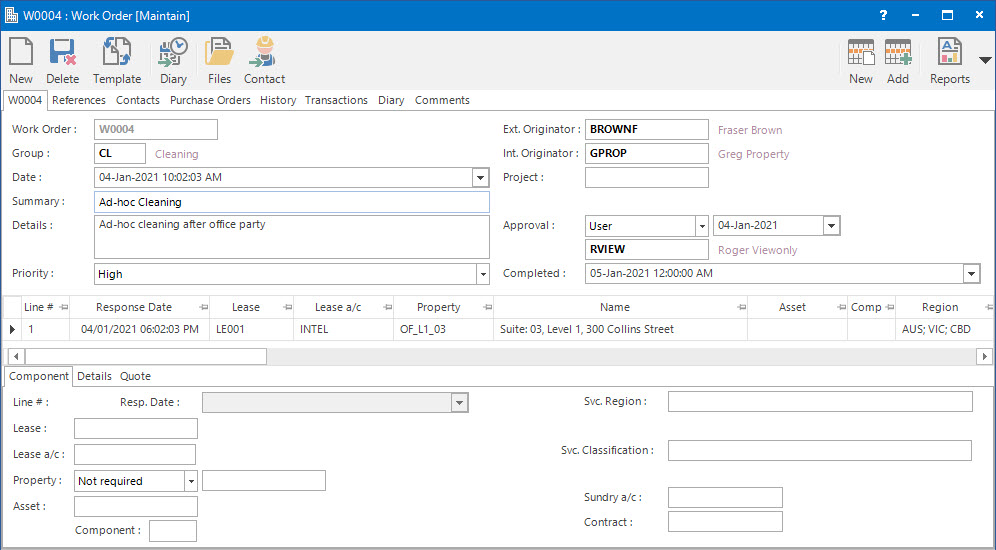Open the Approval User dropdown
Screen dimensions: 996x550
(701, 226)
